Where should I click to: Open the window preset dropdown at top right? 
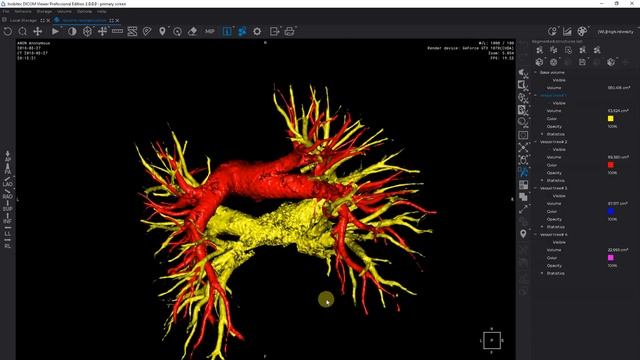[x=616, y=31]
